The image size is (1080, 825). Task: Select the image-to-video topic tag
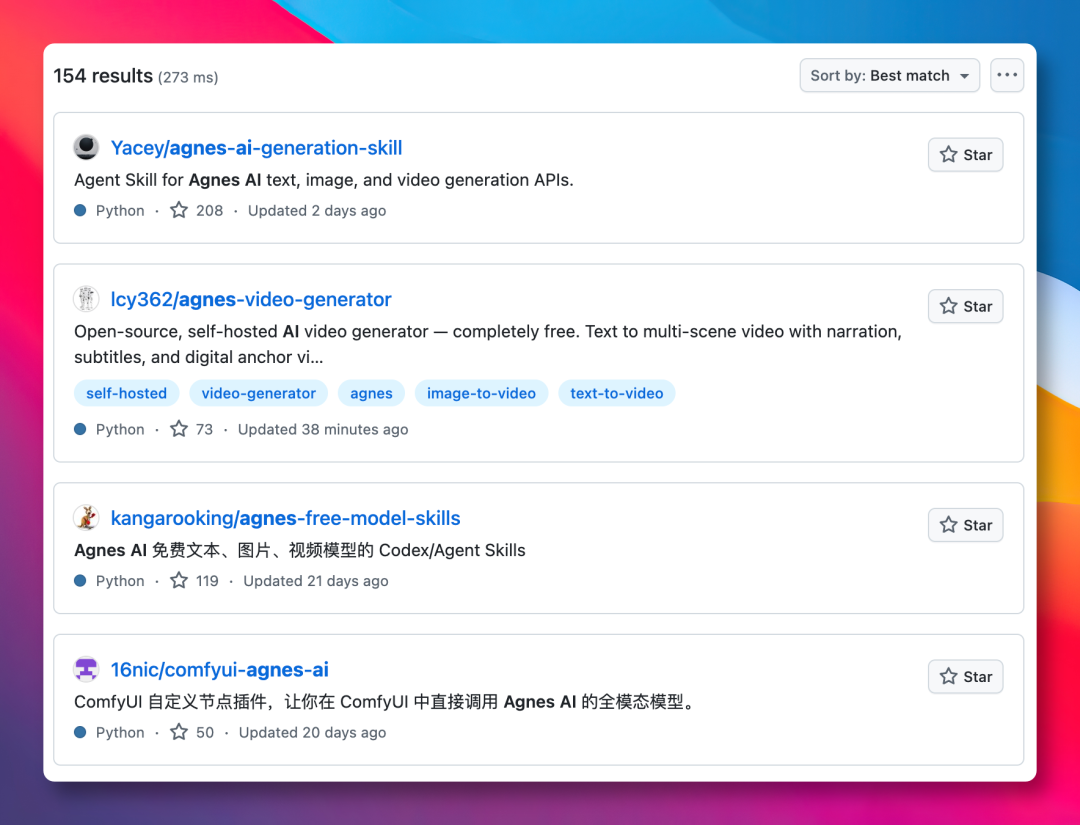coord(481,393)
